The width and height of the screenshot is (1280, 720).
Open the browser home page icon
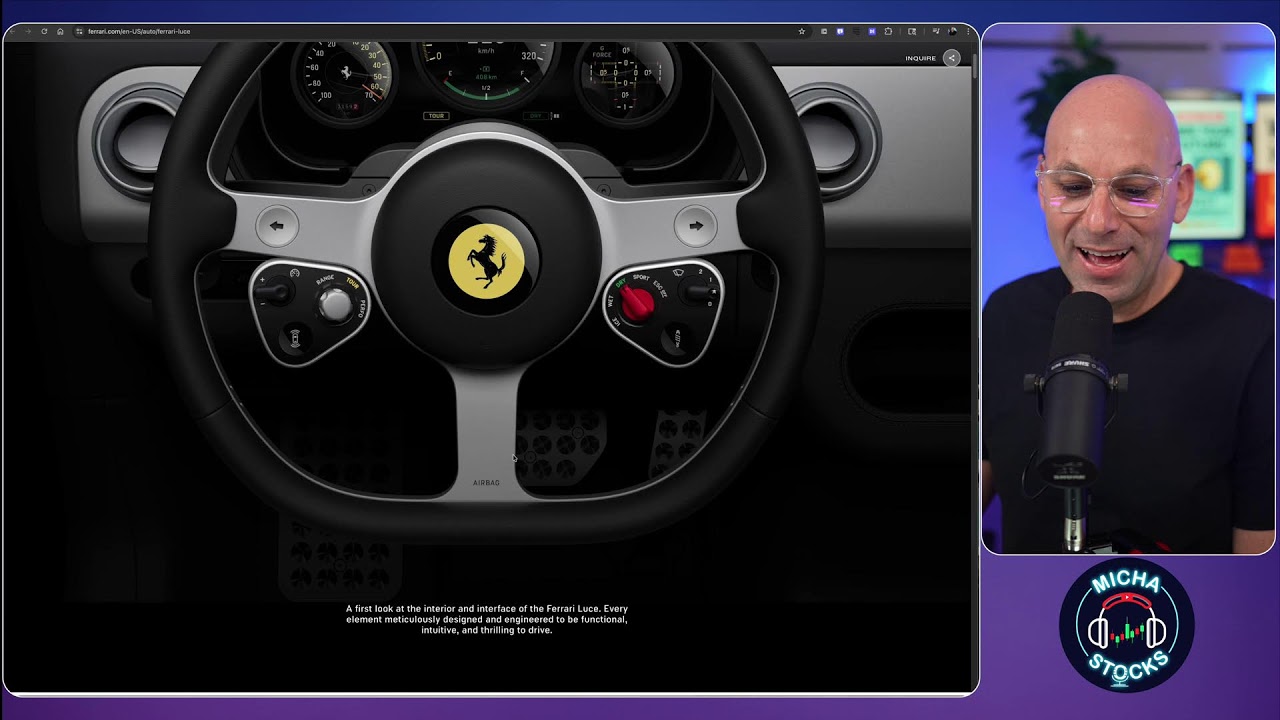(60, 31)
